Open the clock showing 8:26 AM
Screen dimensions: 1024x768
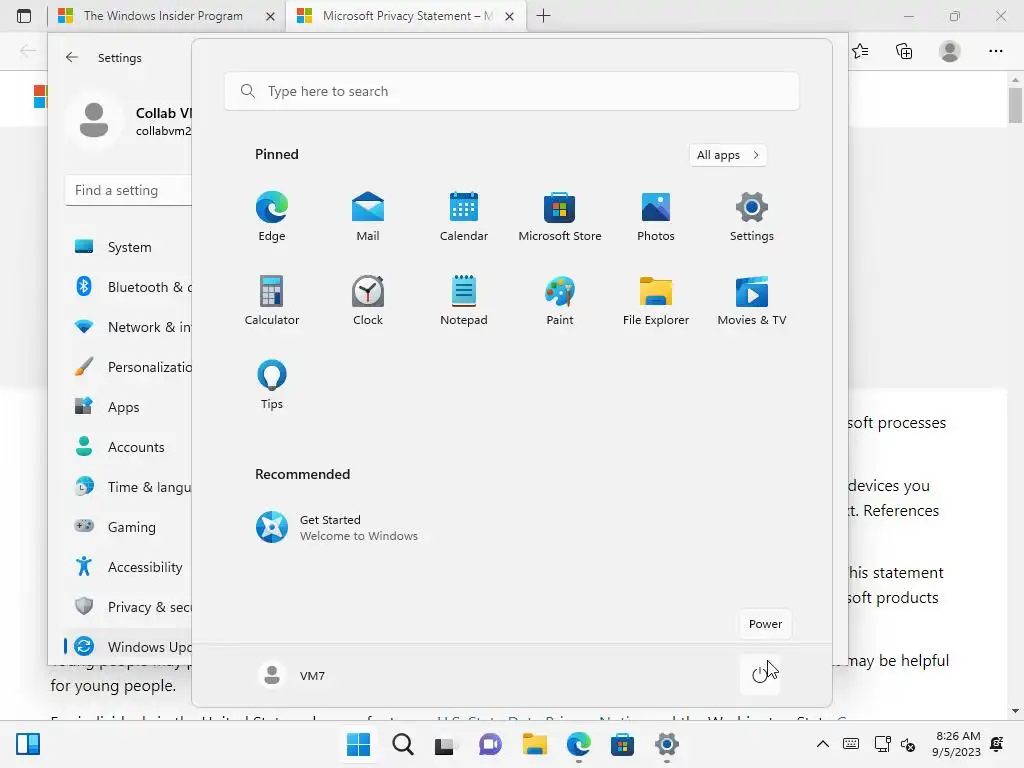click(956, 744)
